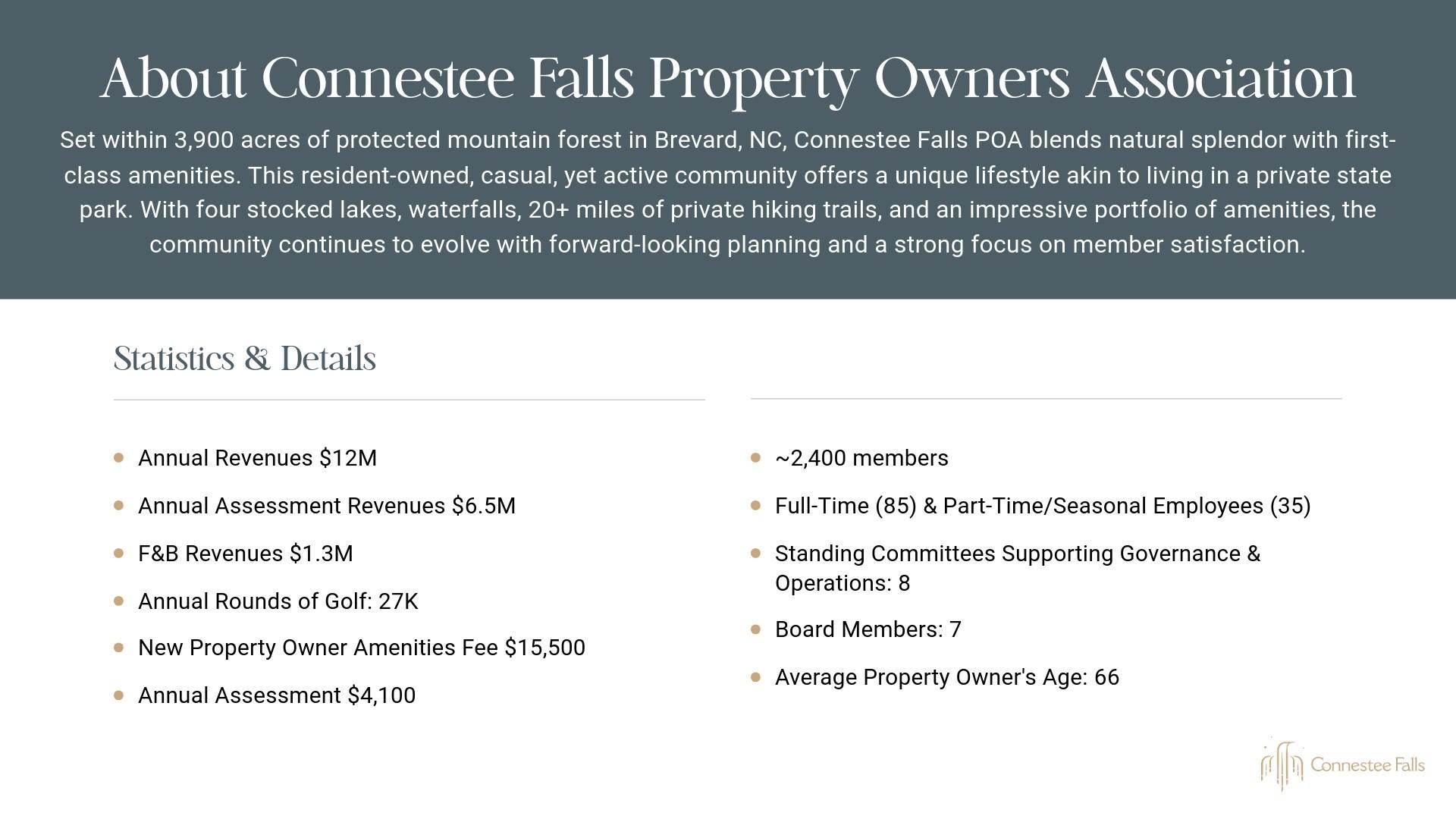Click the slide title About Connestee Falls
Screen dimensions: 1456x819
(x=728, y=78)
